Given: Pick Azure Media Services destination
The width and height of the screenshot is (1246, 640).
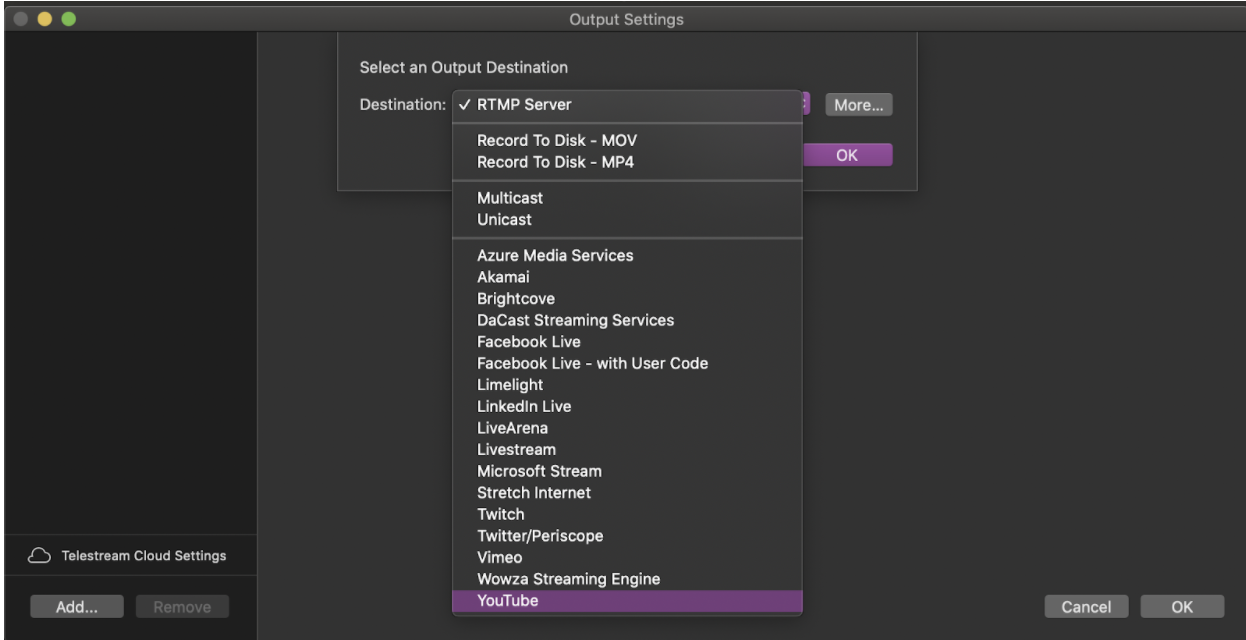Looking at the screenshot, I should (627, 255).
